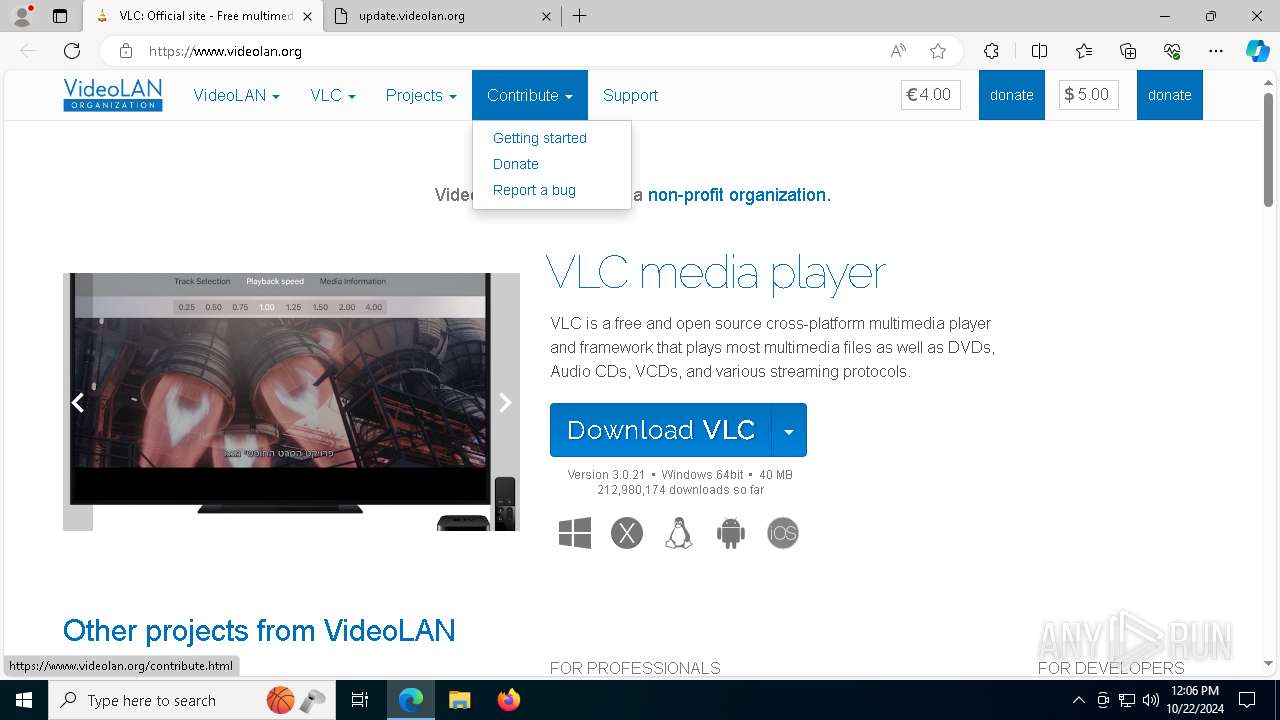Show previous slide in the carousel
1280x720 pixels.
pyautogui.click(x=77, y=402)
